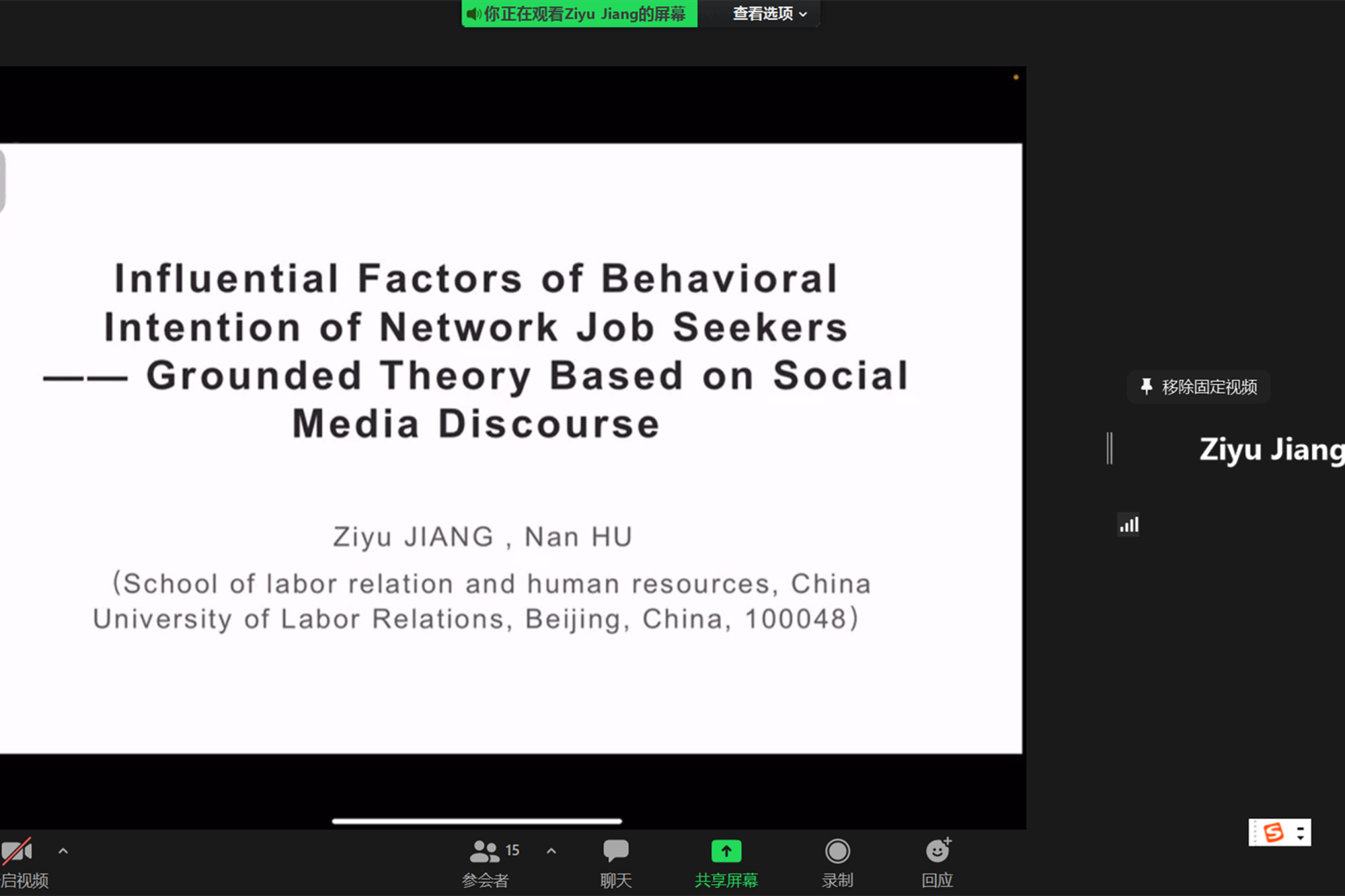Click the gray tab on slide's left edge
This screenshot has height=896, width=1345.
[x=3, y=180]
